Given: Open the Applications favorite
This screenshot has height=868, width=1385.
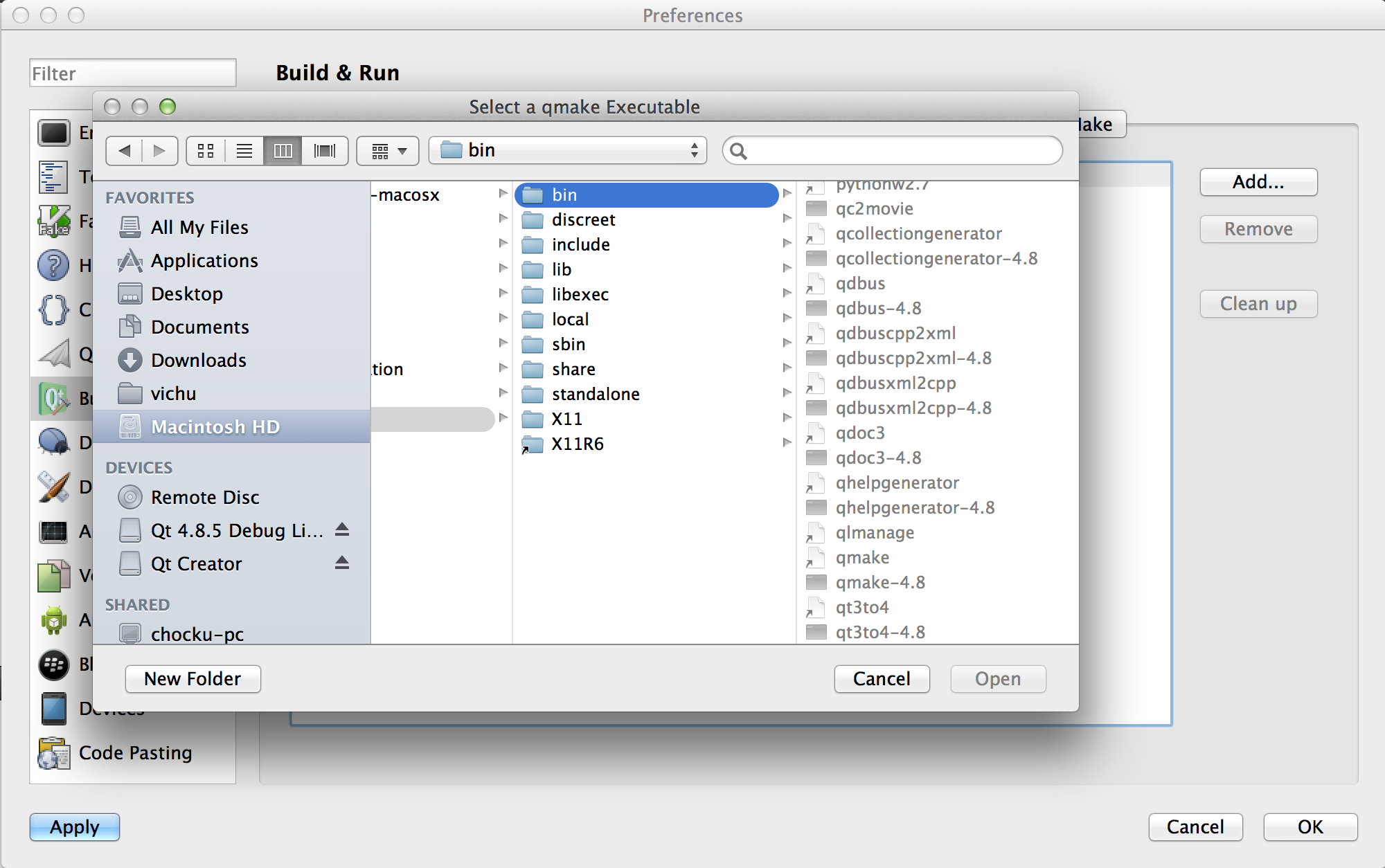Looking at the screenshot, I should pyautogui.click(x=204, y=260).
